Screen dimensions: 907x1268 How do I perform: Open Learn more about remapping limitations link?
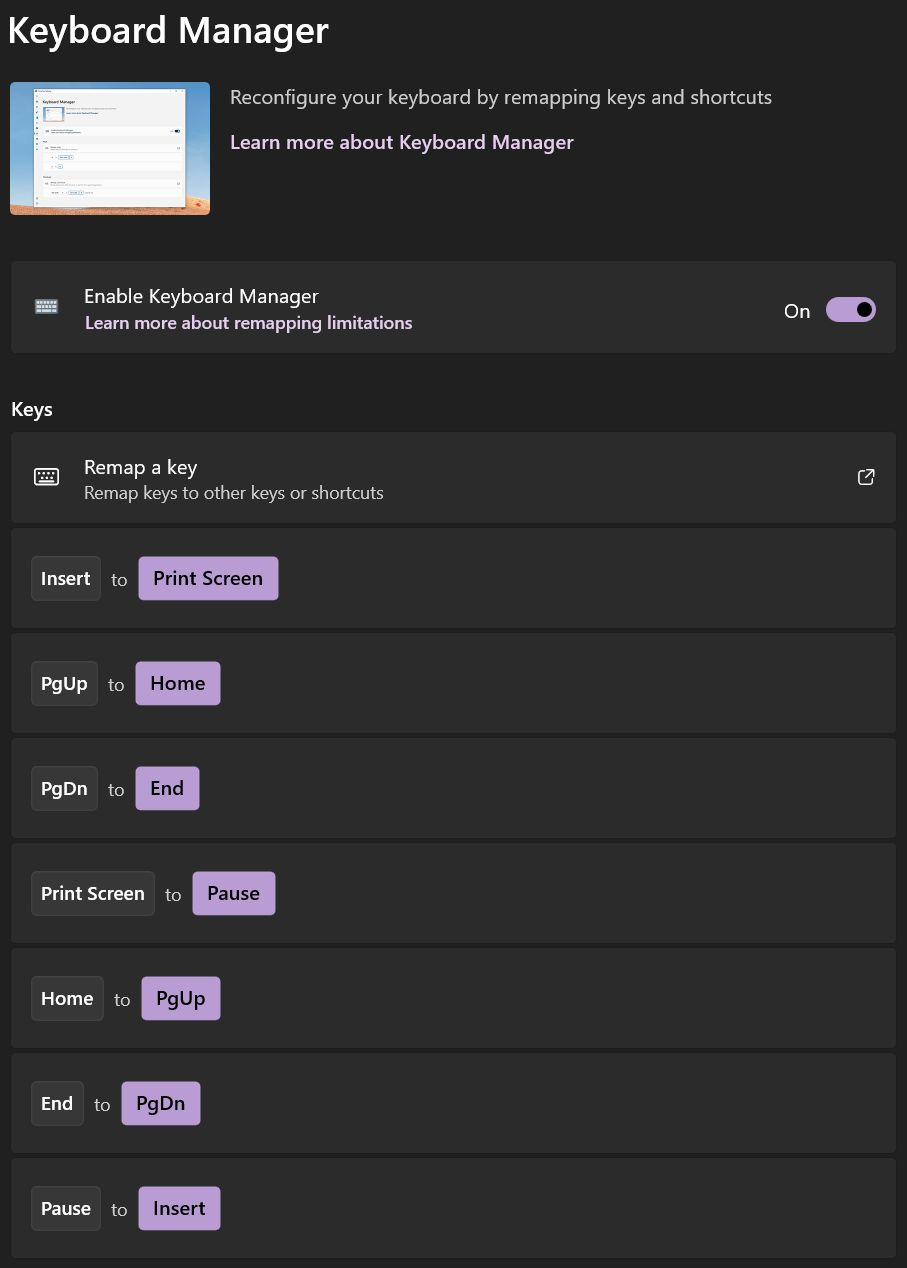click(x=248, y=323)
